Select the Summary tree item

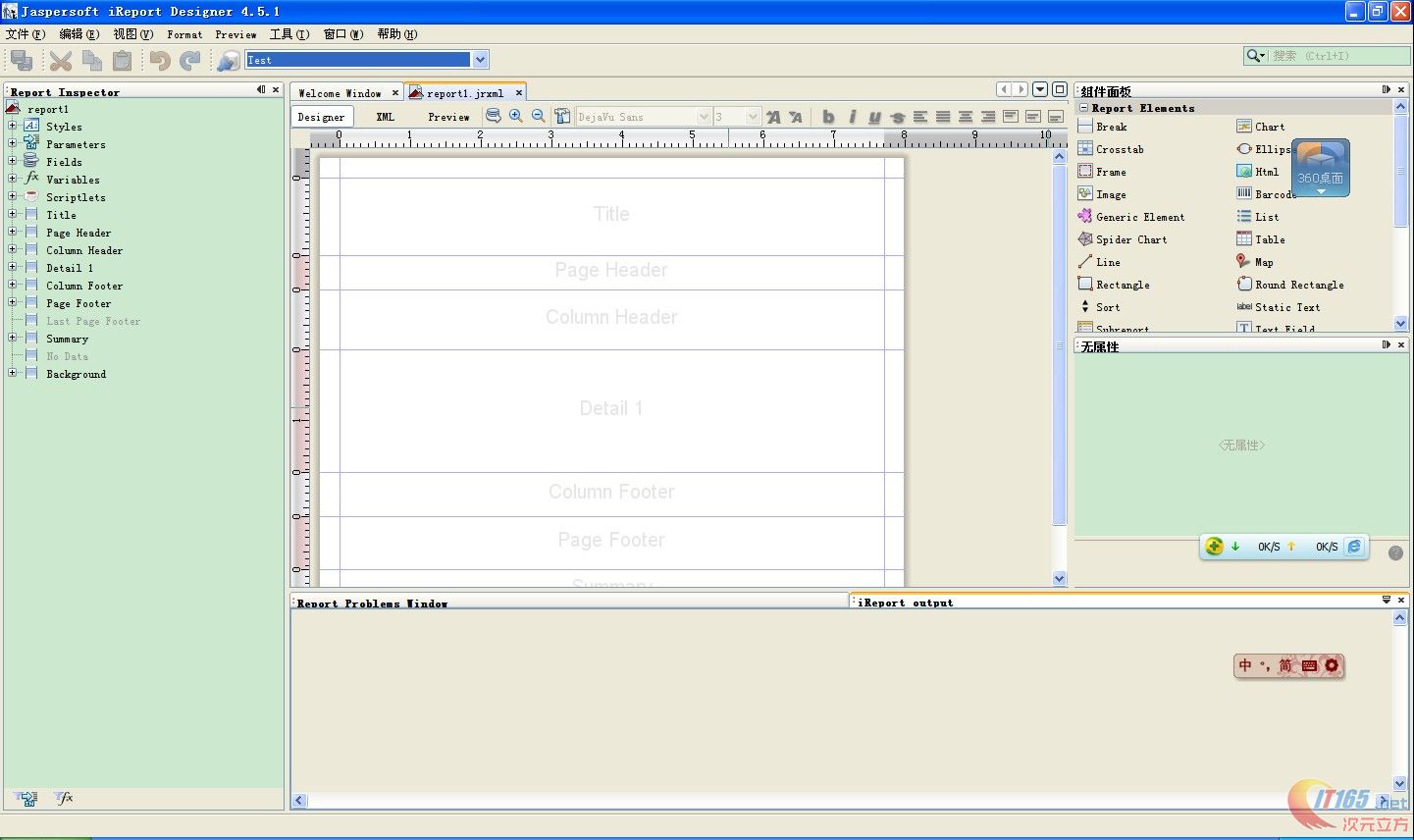pos(67,339)
